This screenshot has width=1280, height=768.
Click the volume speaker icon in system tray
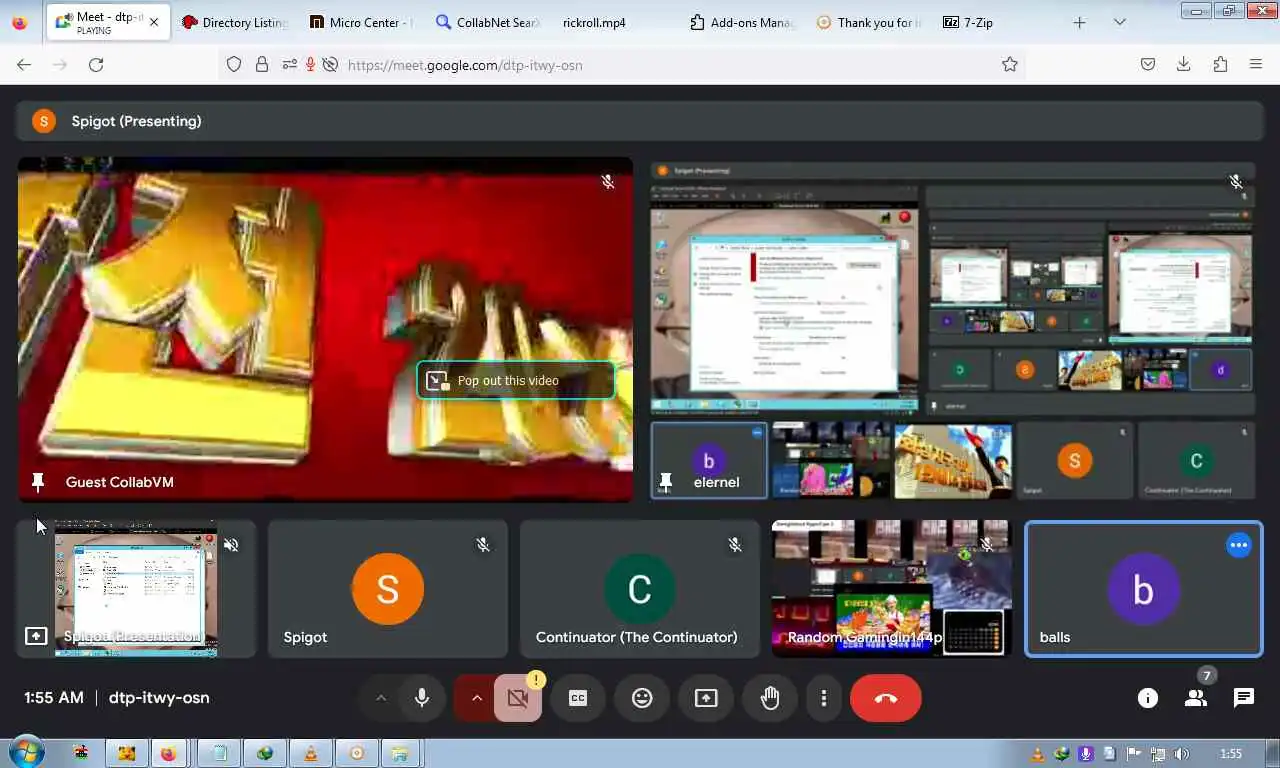click(x=1183, y=754)
